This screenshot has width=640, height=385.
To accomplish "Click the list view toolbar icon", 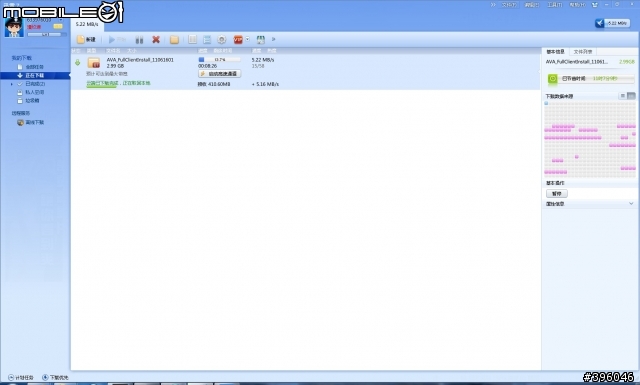I will [207, 40].
